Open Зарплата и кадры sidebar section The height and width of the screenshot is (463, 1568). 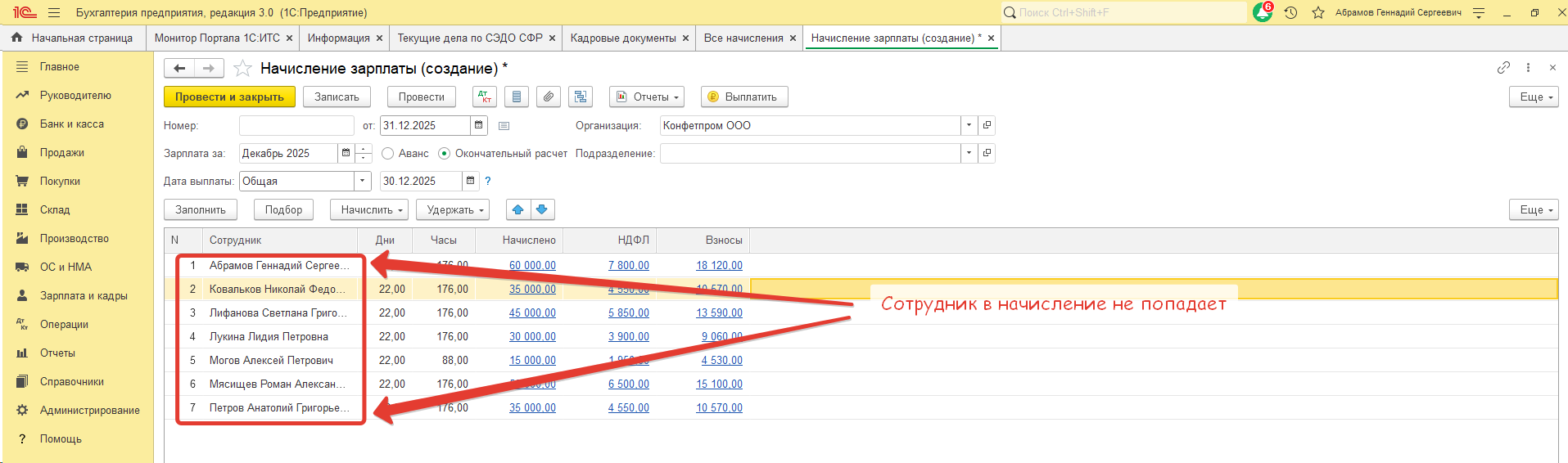(83, 295)
